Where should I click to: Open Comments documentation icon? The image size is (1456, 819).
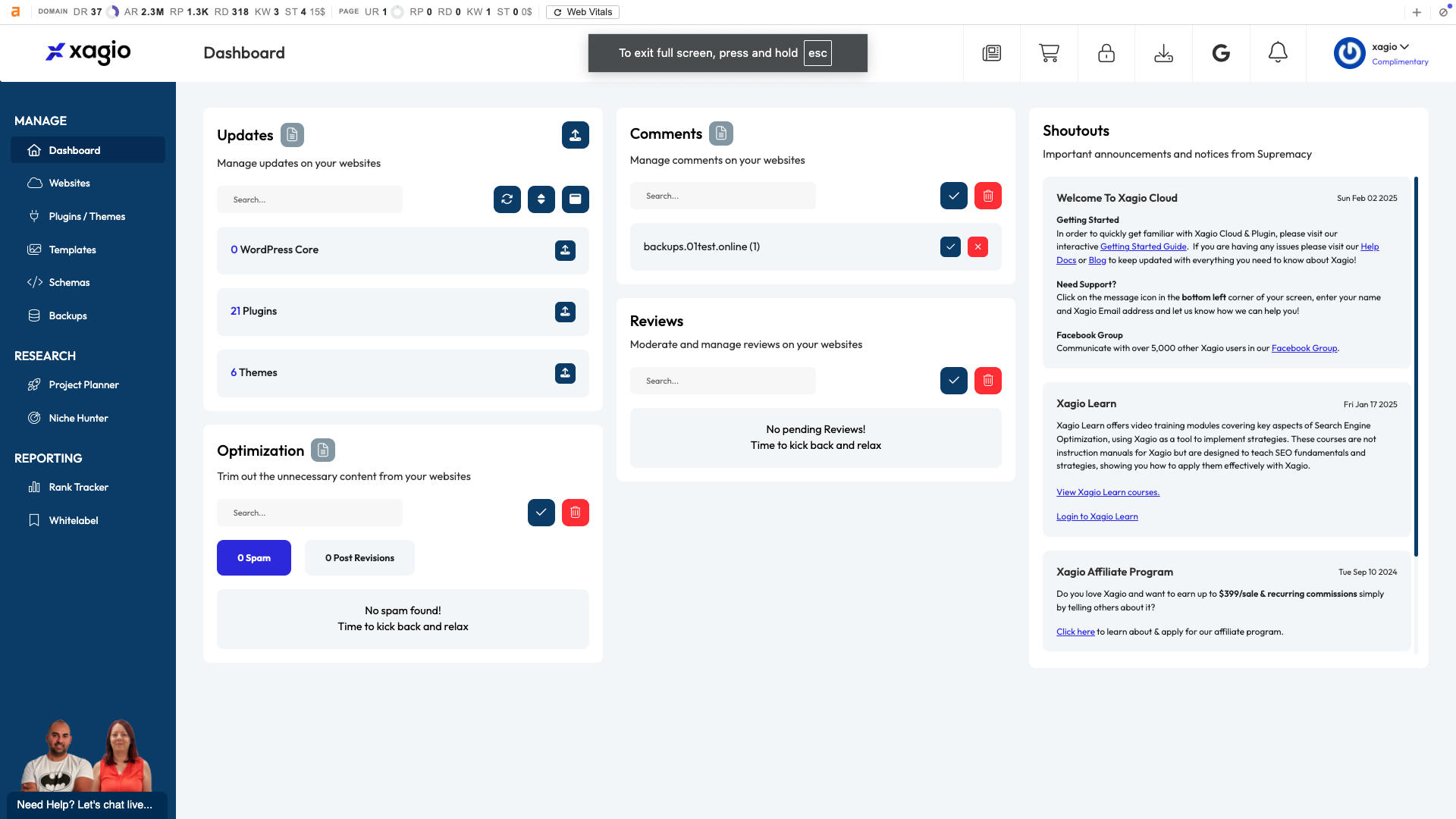pyautogui.click(x=721, y=133)
